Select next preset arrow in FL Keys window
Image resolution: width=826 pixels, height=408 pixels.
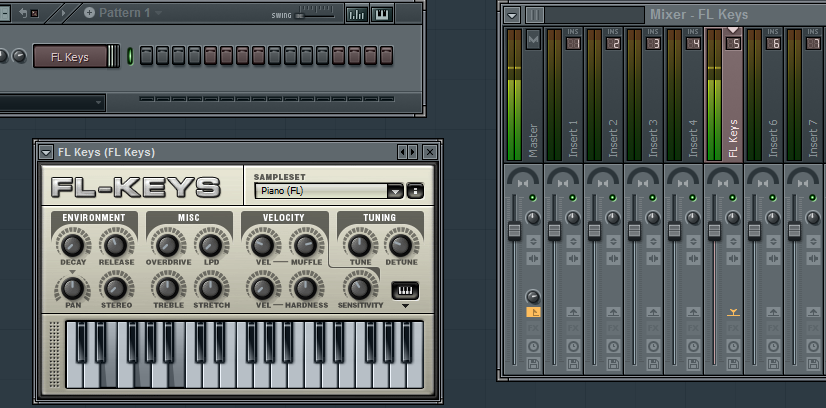tap(412, 152)
